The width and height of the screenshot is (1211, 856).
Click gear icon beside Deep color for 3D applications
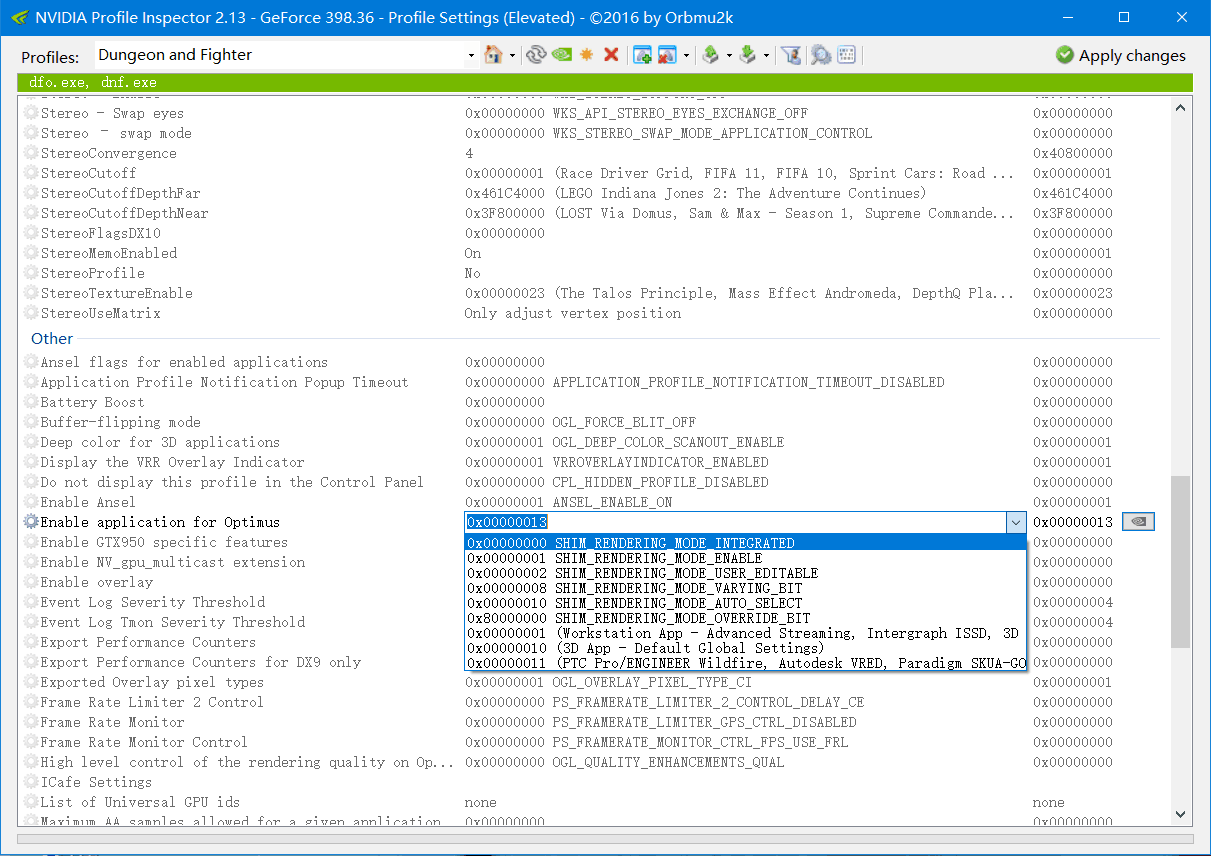point(31,442)
